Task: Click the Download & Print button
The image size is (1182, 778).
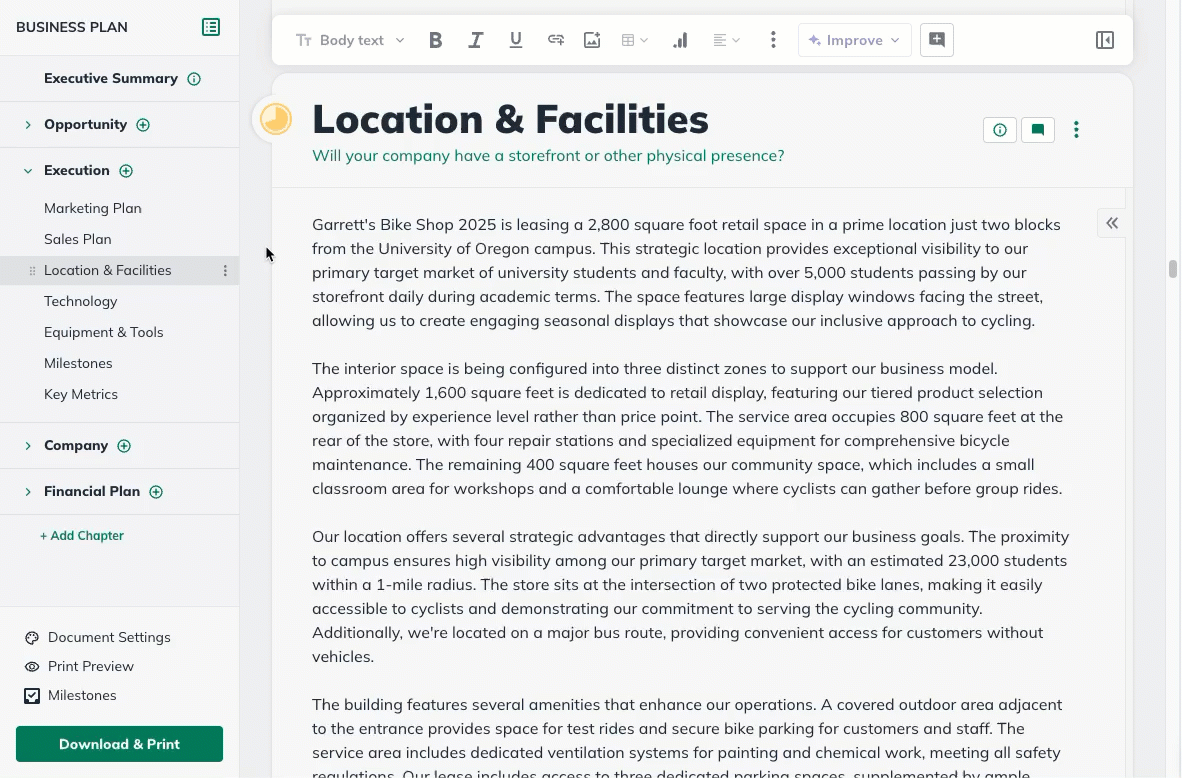Action: tap(119, 744)
